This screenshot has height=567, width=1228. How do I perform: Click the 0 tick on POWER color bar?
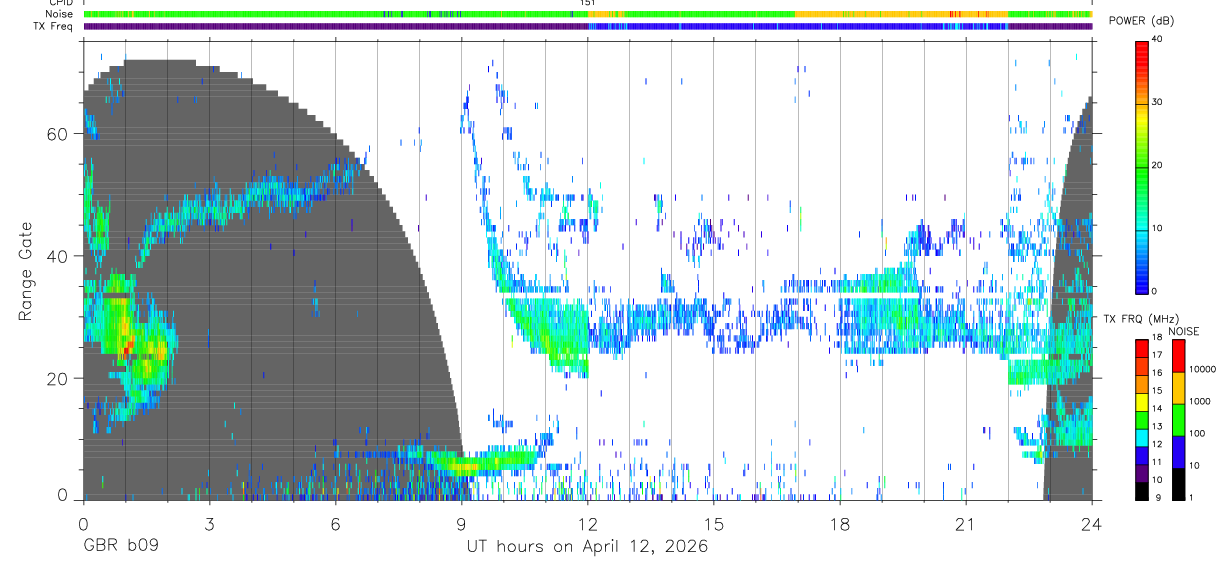tap(1154, 292)
